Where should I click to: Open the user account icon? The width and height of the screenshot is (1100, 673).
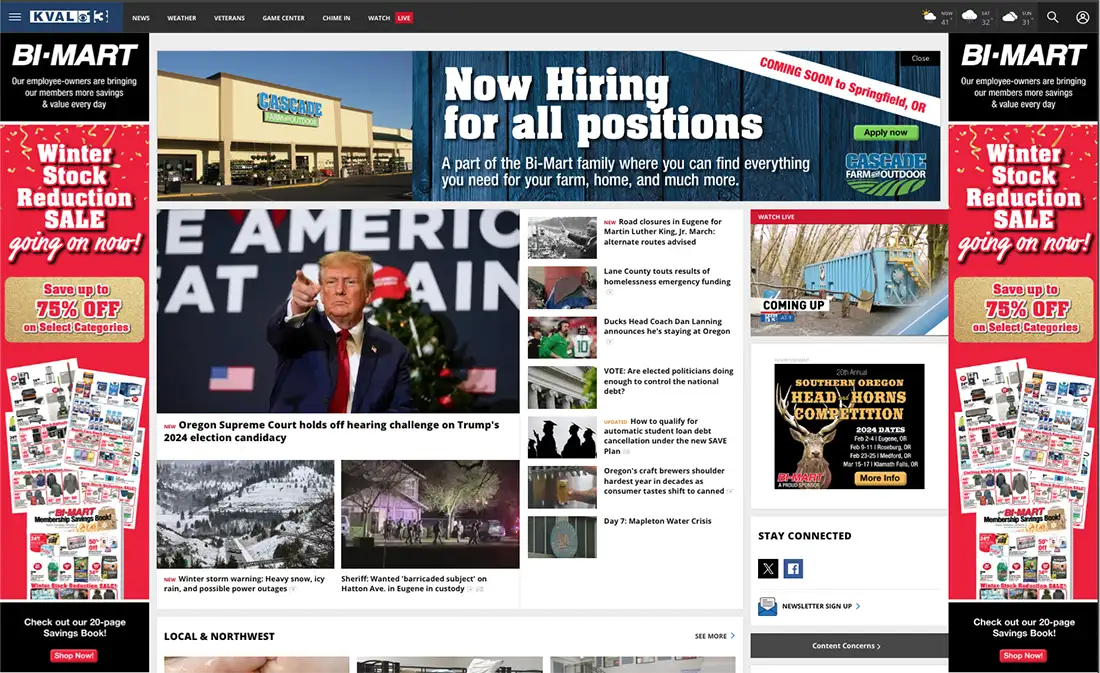pos(1082,17)
